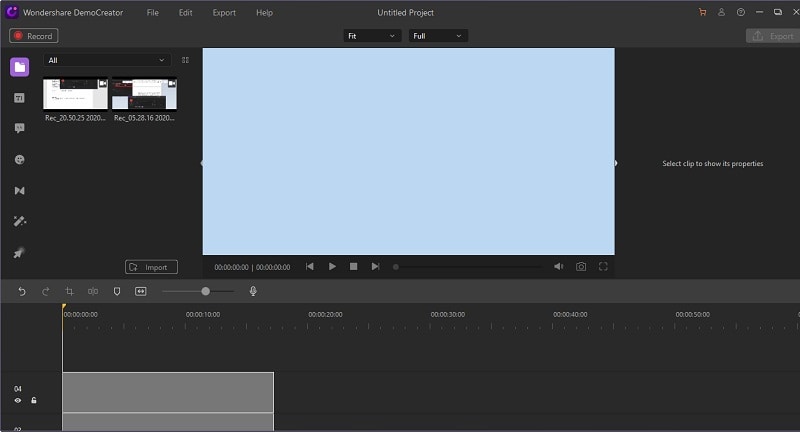Viewport: 800px width, 433px height.
Task: Click the top-right Export button
Action: [x=773, y=36]
